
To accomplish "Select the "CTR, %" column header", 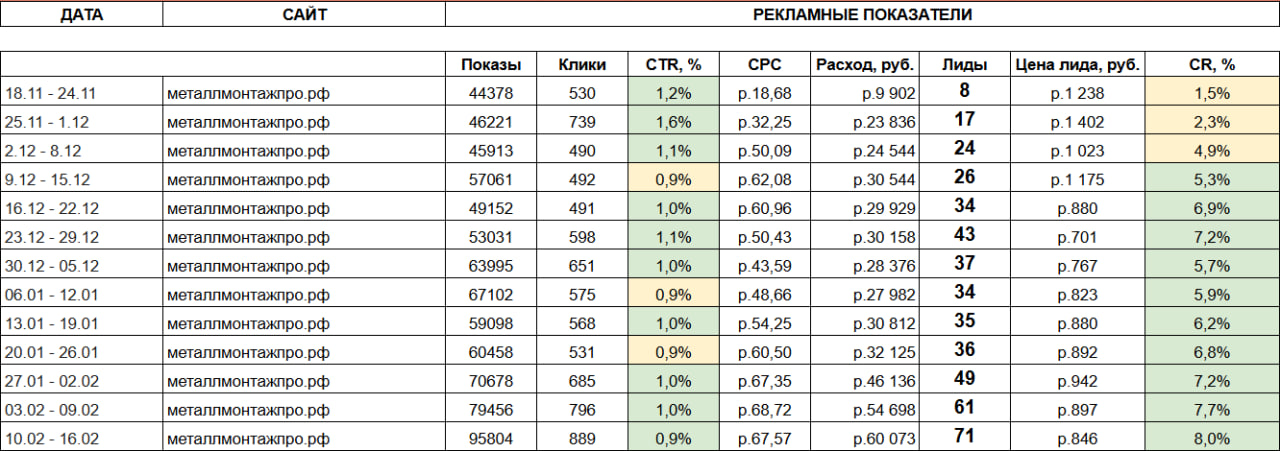I will click(673, 65).
